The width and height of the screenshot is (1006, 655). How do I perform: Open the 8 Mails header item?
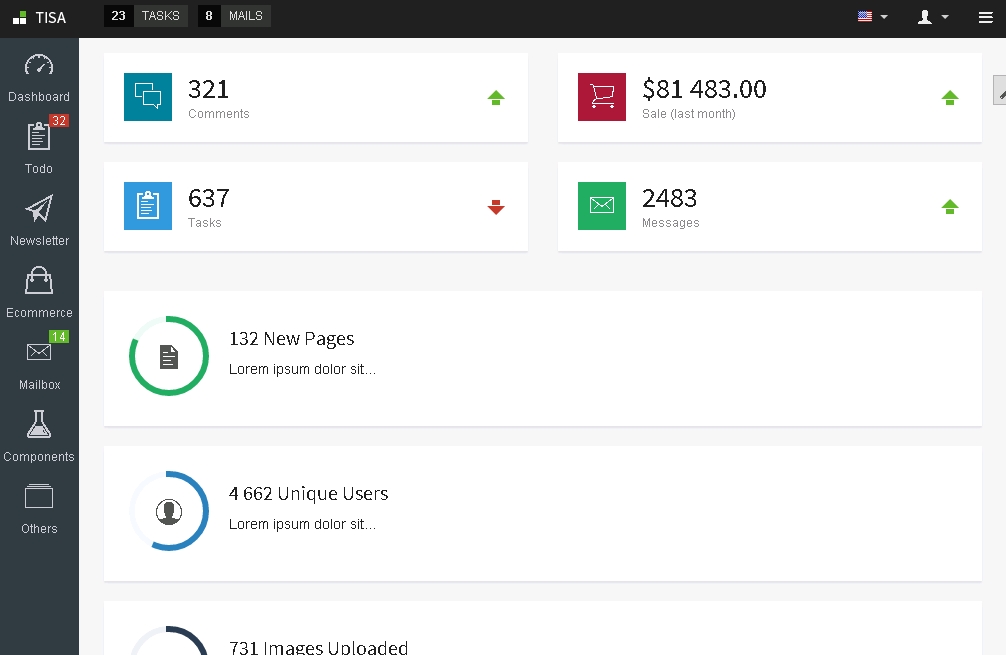coord(234,16)
